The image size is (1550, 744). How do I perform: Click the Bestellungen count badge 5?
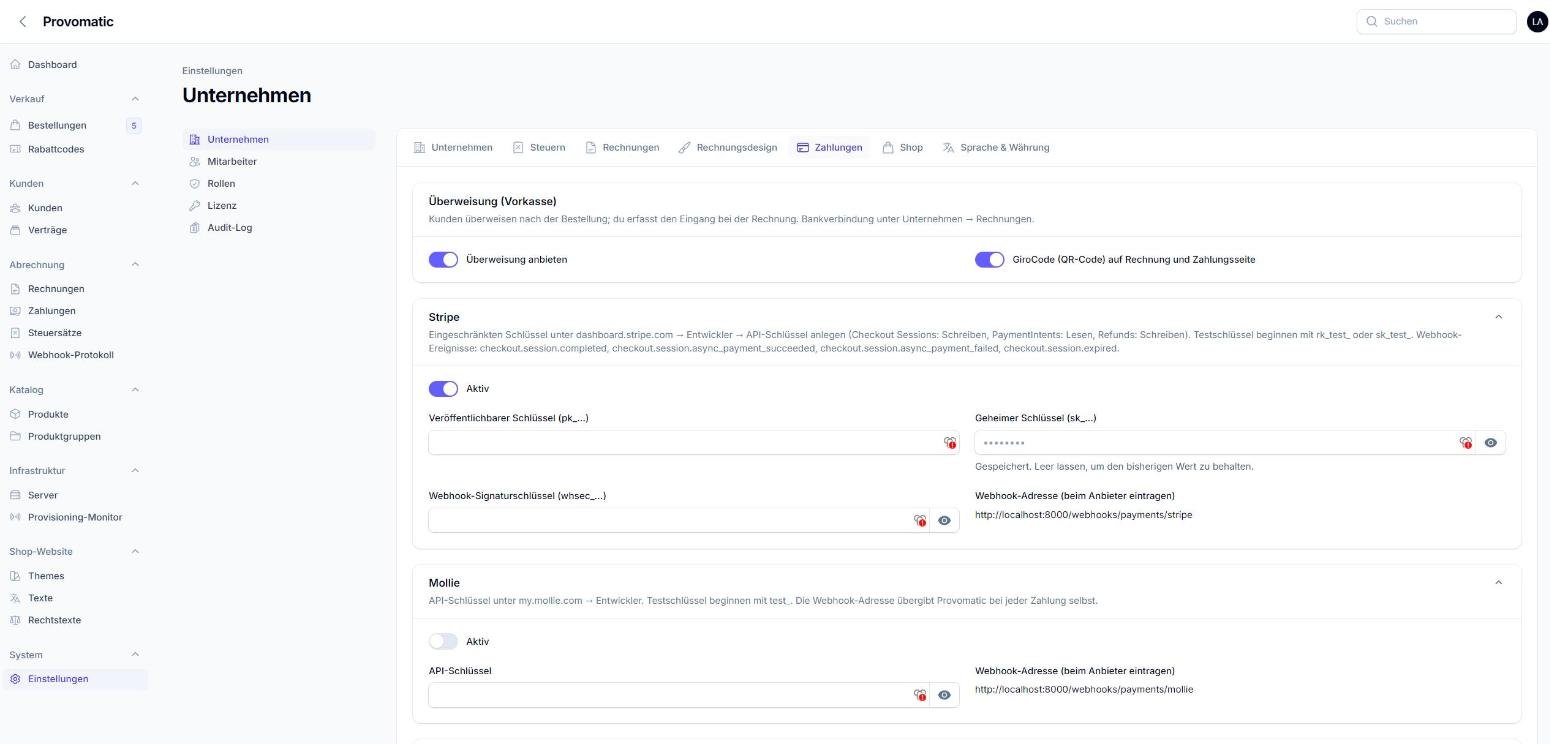[134, 126]
